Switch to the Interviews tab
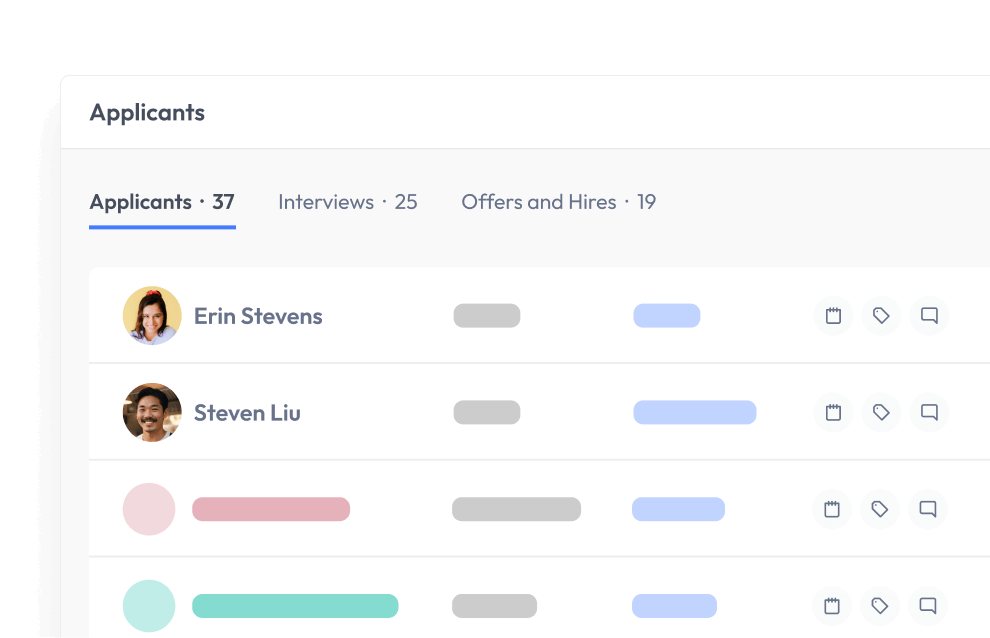Image resolution: width=990 pixels, height=638 pixels. point(347,202)
